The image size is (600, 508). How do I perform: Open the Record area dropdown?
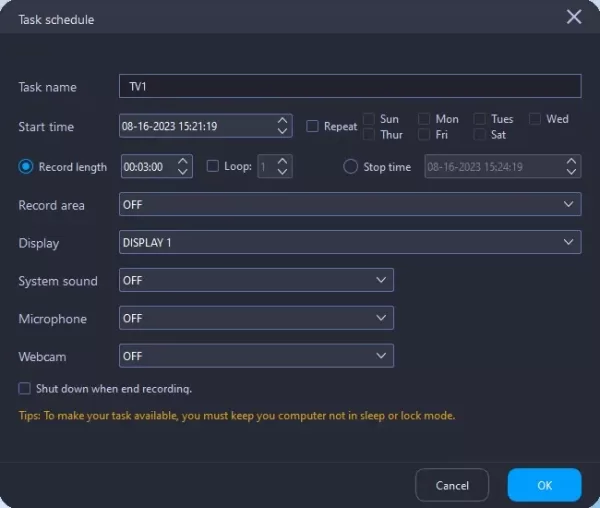pos(350,204)
